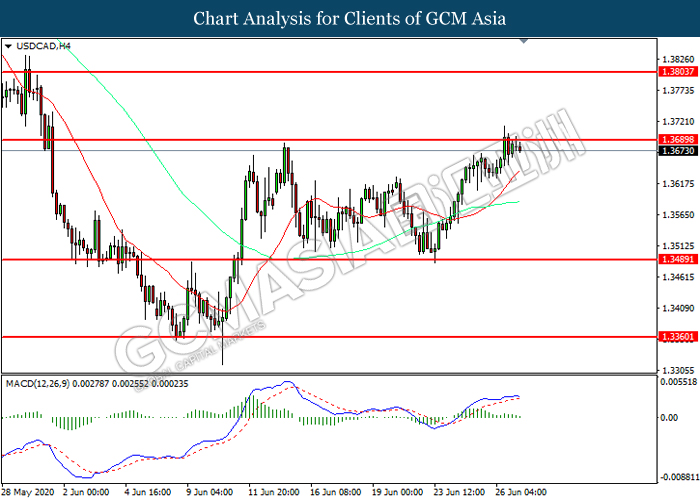Select the 1.36898 red price tag
The width and height of the screenshot is (700, 500).
coord(677,140)
